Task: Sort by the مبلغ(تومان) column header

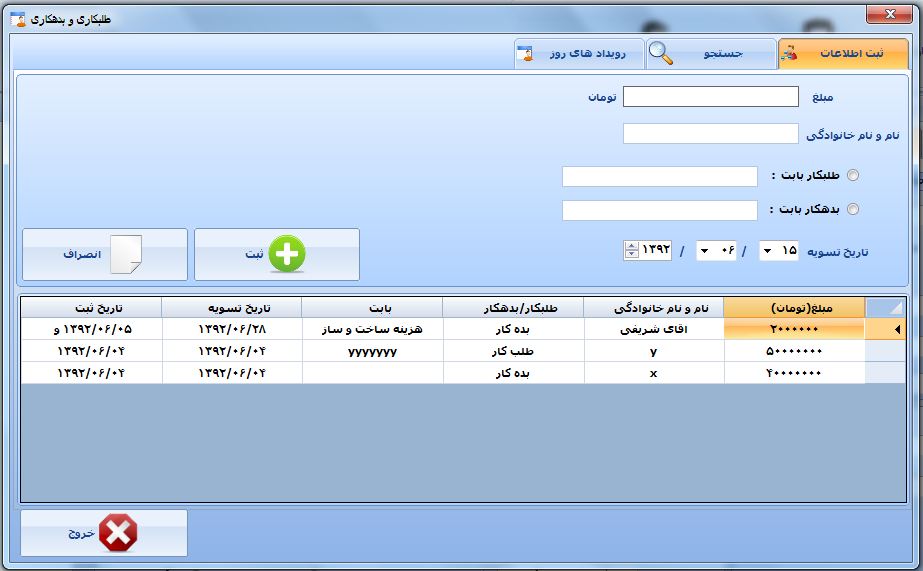Action: tap(794, 308)
